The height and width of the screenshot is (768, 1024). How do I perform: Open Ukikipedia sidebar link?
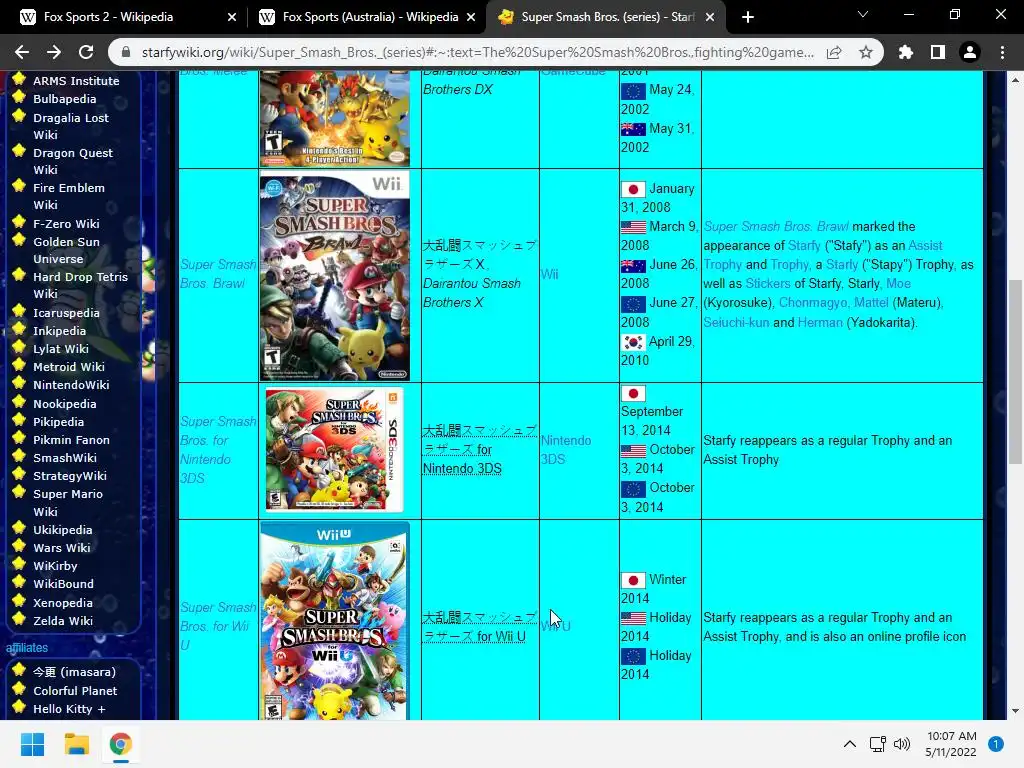click(63, 530)
